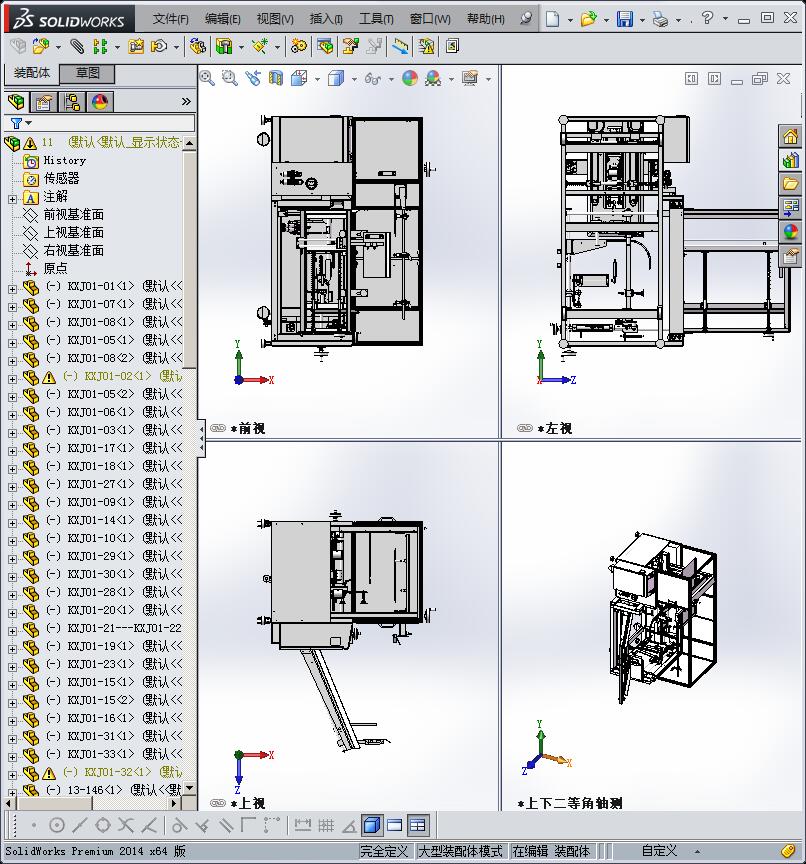Select 前视基准面 in the tree
Viewport: 806px width, 864px height.
click(73, 214)
